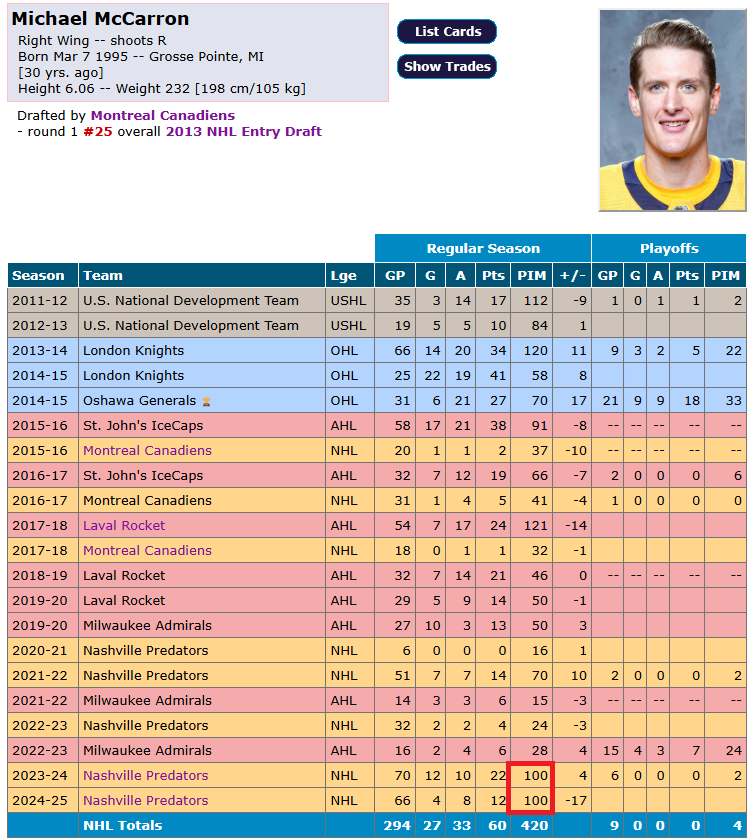Click the regular season +/- column header

[572, 275]
